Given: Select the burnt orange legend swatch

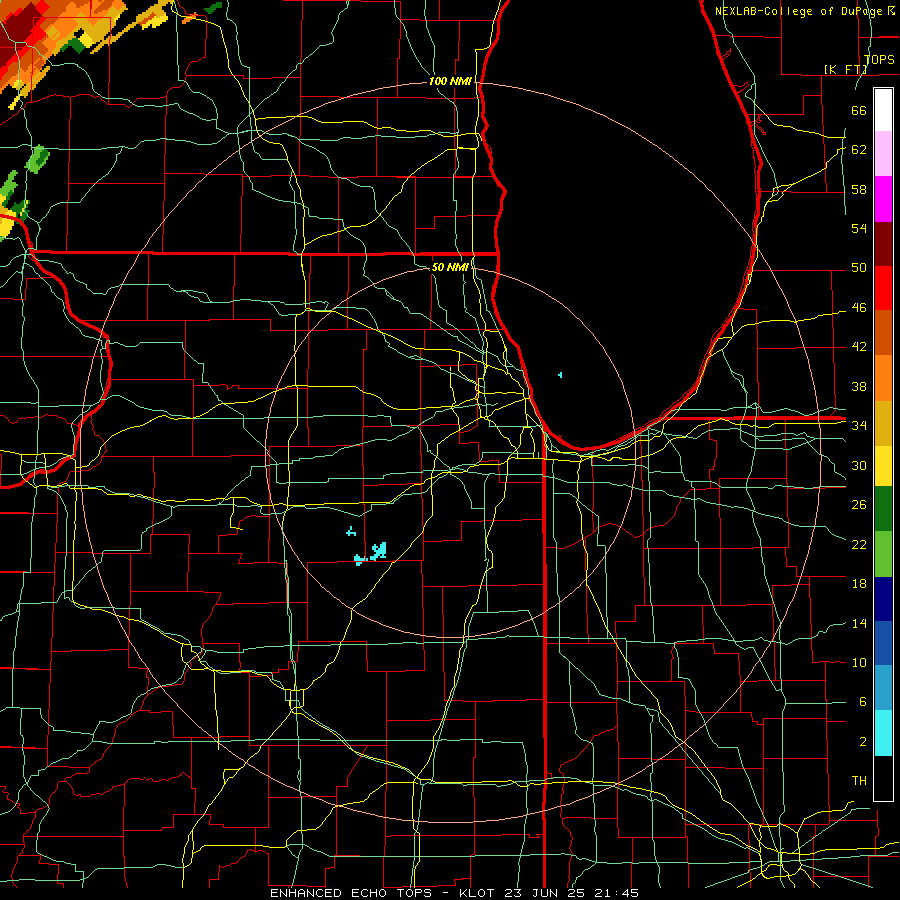Looking at the screenshot, I should point(883,332).
